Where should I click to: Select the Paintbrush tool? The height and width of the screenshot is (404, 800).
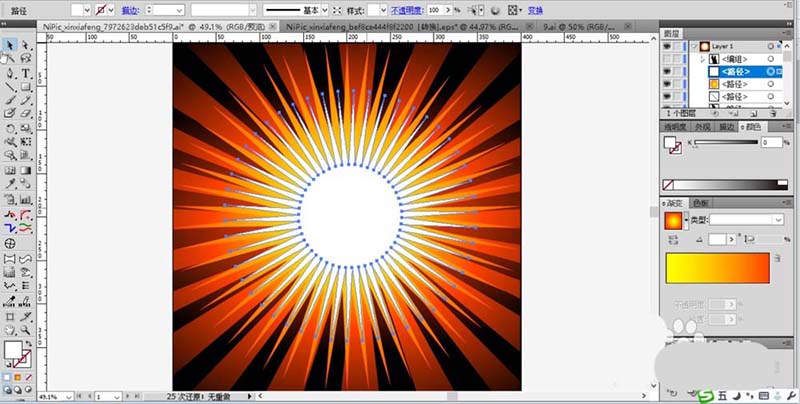[x=9, y=100]
